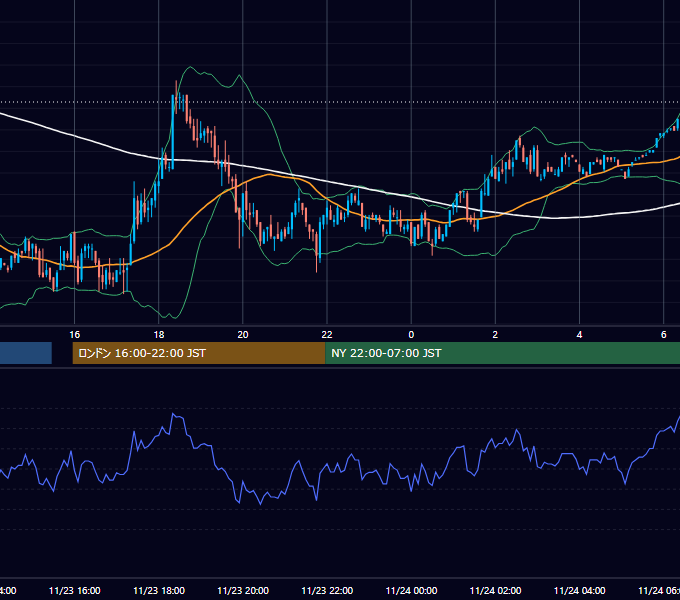The image size is (680, 600).
Task: Click the date label 11/23 18:00
Action: (x=159, y=590)
